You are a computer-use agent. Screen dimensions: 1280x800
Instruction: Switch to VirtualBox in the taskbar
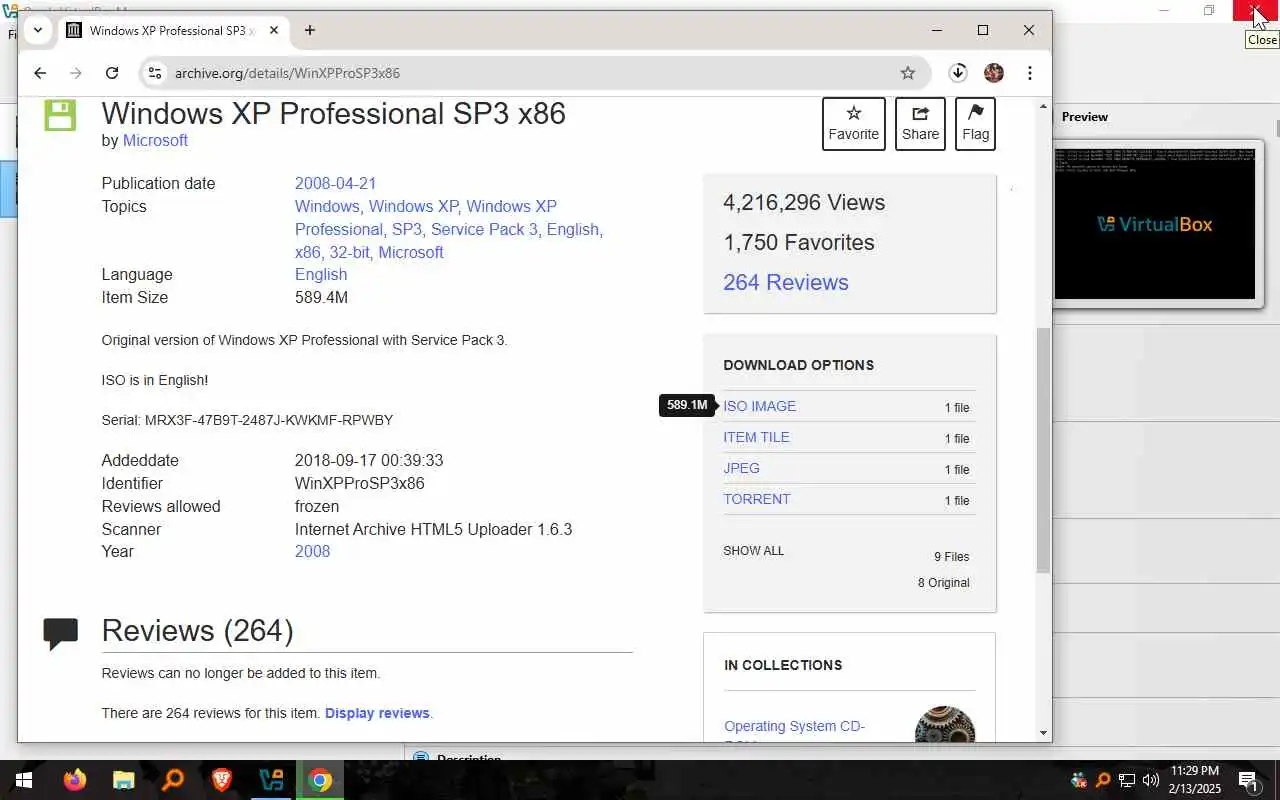point(270,780)
